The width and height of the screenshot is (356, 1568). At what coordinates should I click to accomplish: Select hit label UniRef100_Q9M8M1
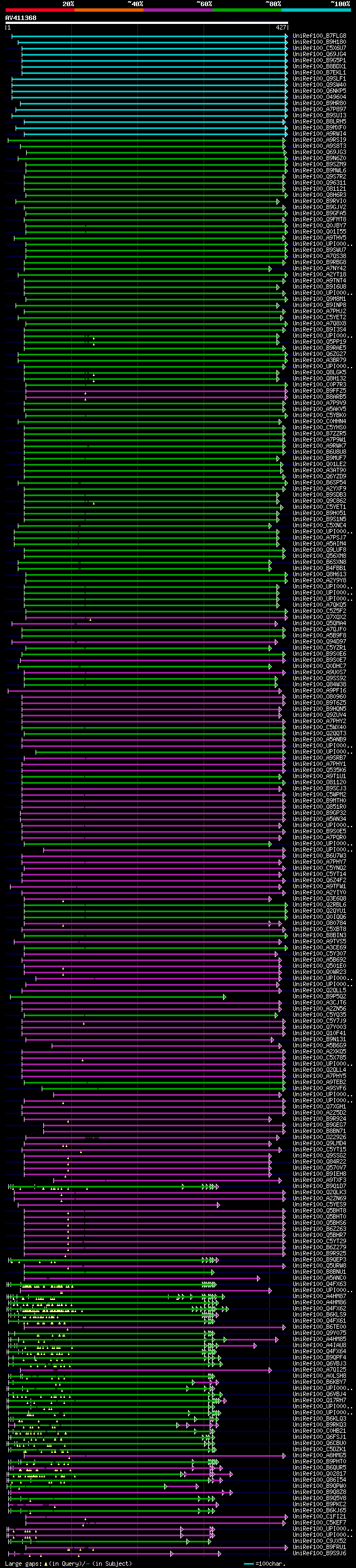319,299
